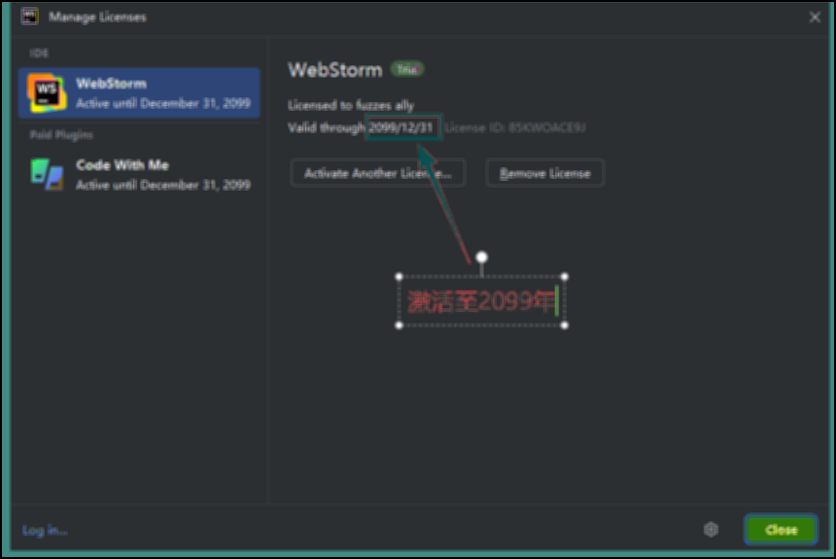Click the green Close button
This screenshot has height=559, width=836.
tap(781, 530)
